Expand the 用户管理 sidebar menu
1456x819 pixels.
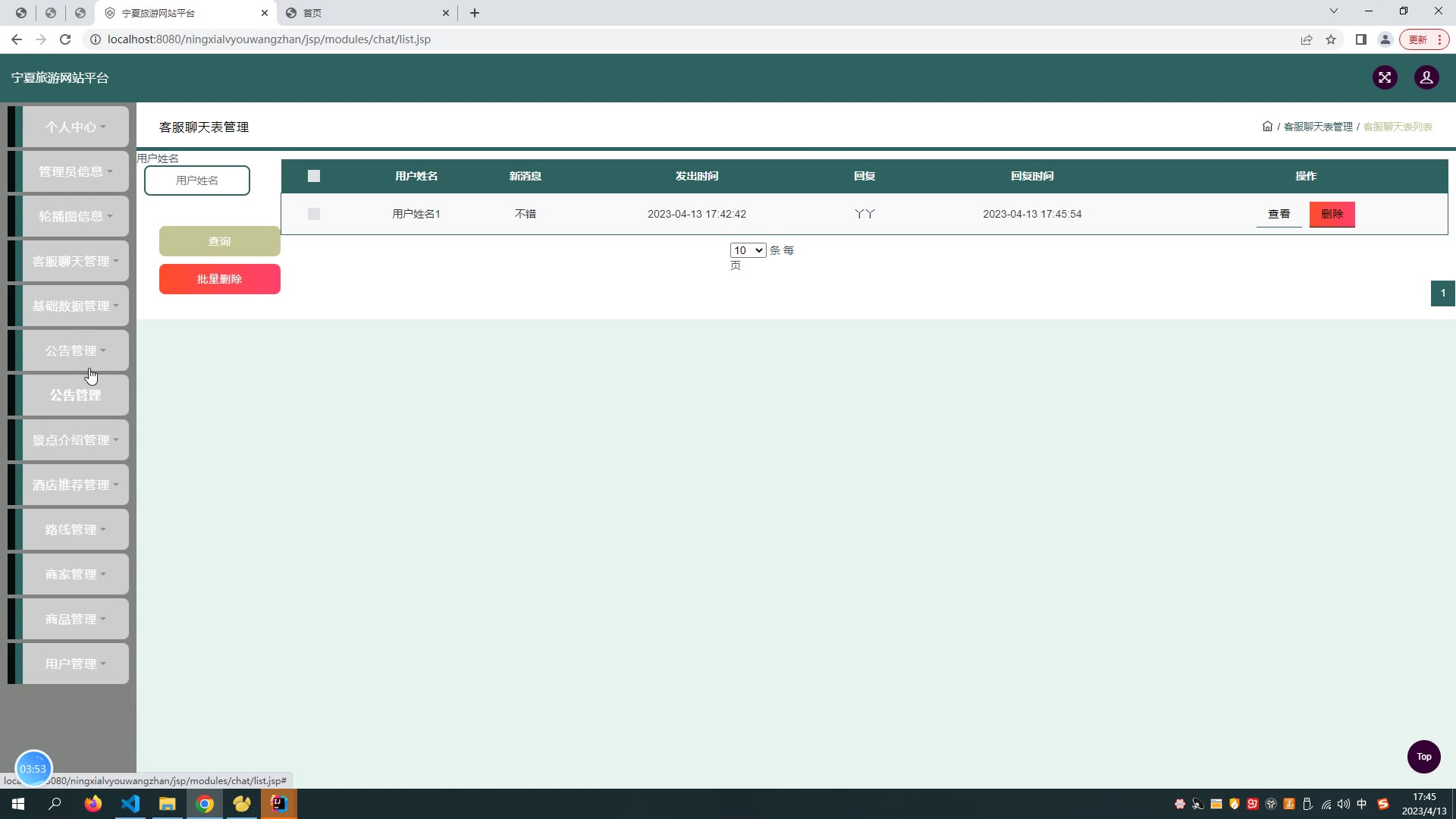tap(75, 664)
